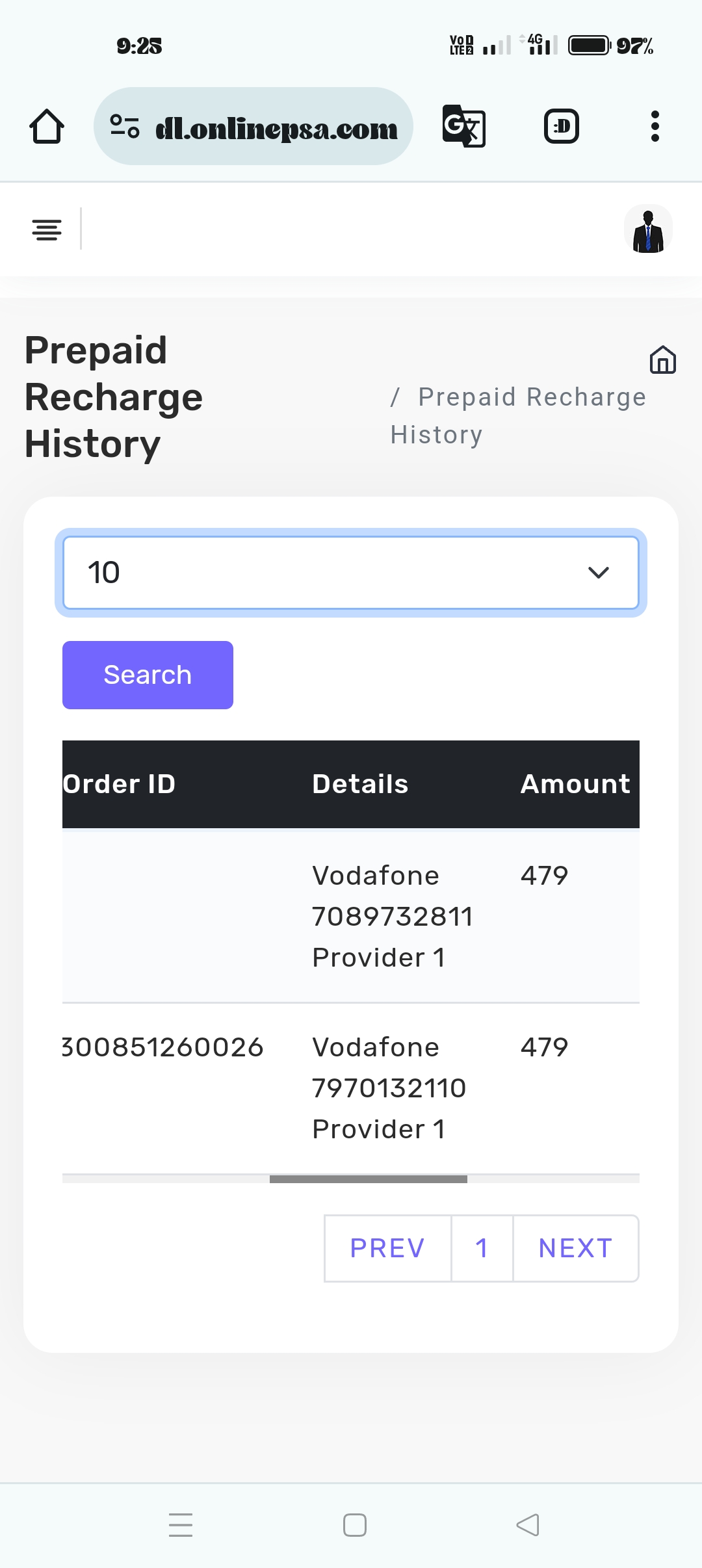Click the Amount column header
Image resolution: width=702 pixels, height=1568 pixels.
(575, 784)
